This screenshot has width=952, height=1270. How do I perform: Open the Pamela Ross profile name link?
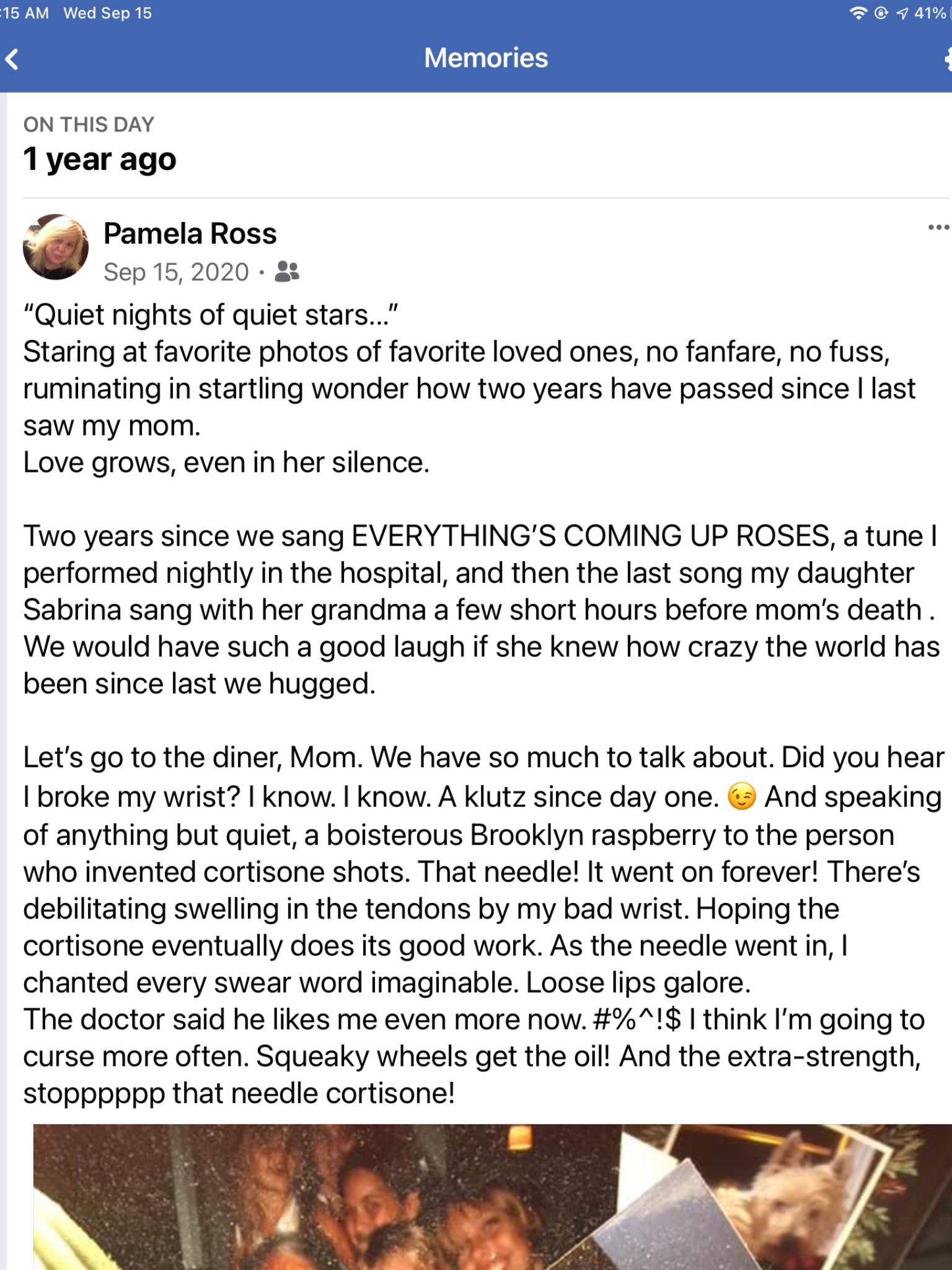[190, 234]
